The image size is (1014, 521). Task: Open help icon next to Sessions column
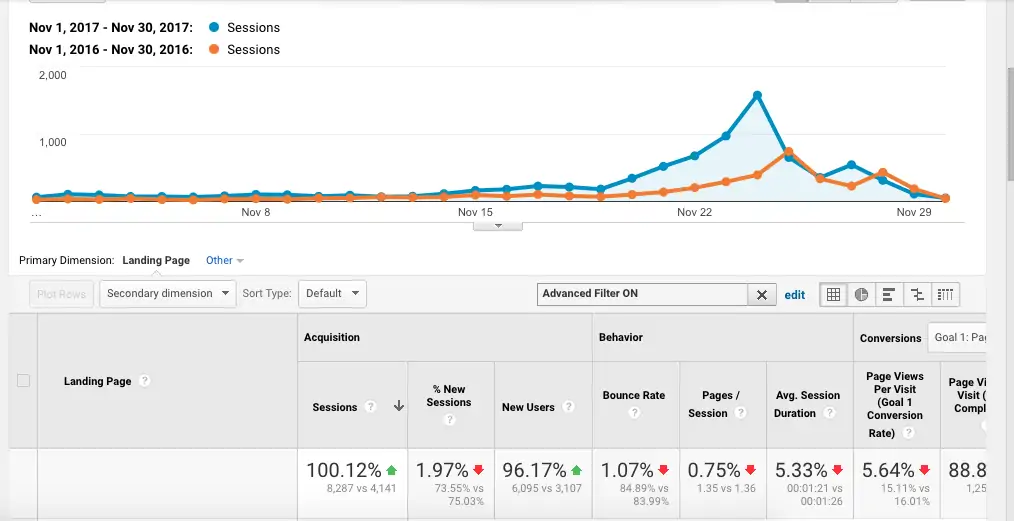(x=371, y=407)
